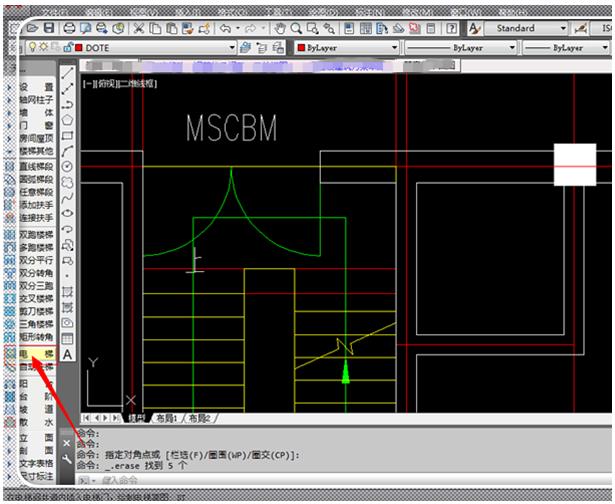615x504 pixels.
Task: Click the Multiline Text 'A' tool
Action: 67,354
